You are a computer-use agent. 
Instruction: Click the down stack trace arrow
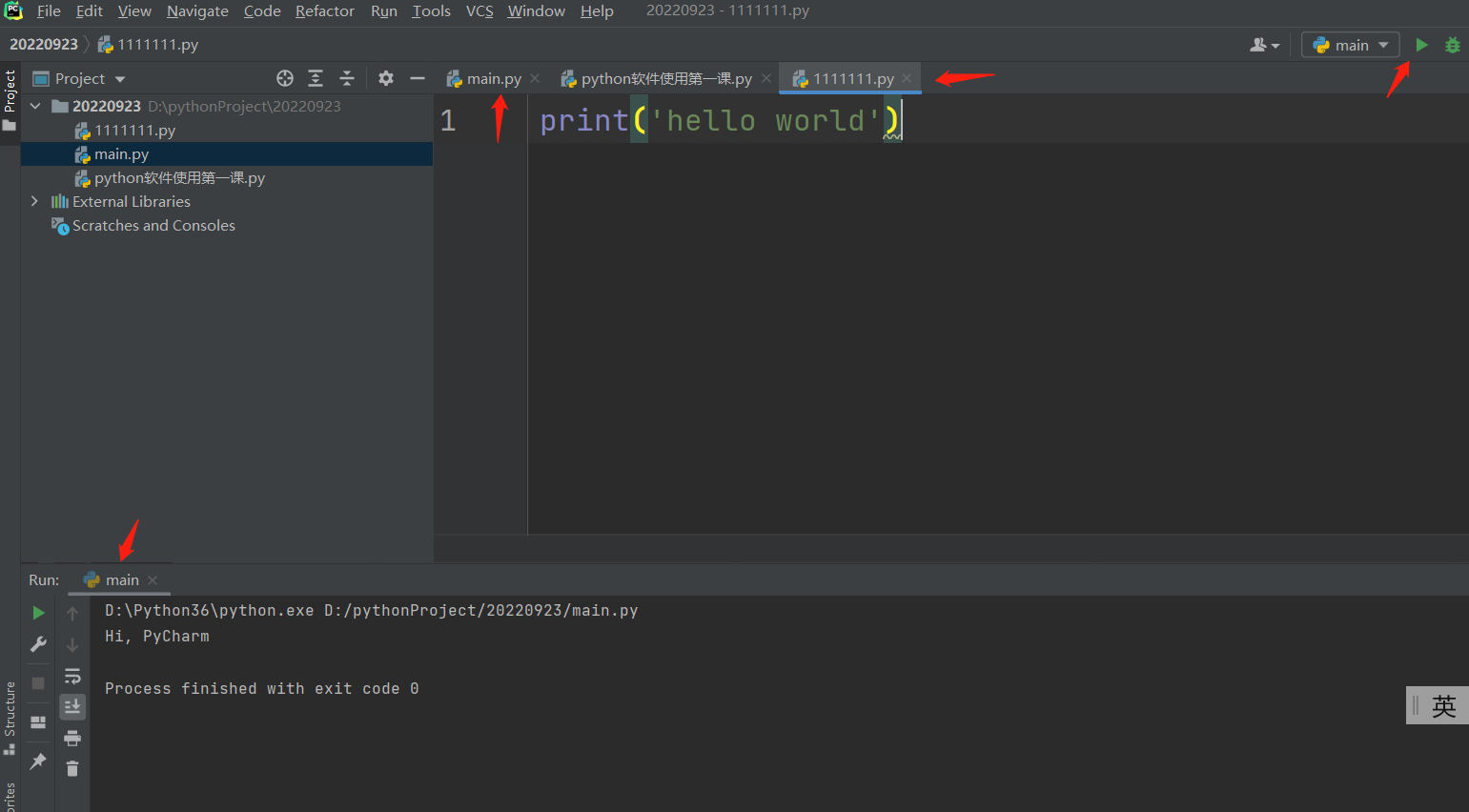pyautogui.click(x=72, y=645)
